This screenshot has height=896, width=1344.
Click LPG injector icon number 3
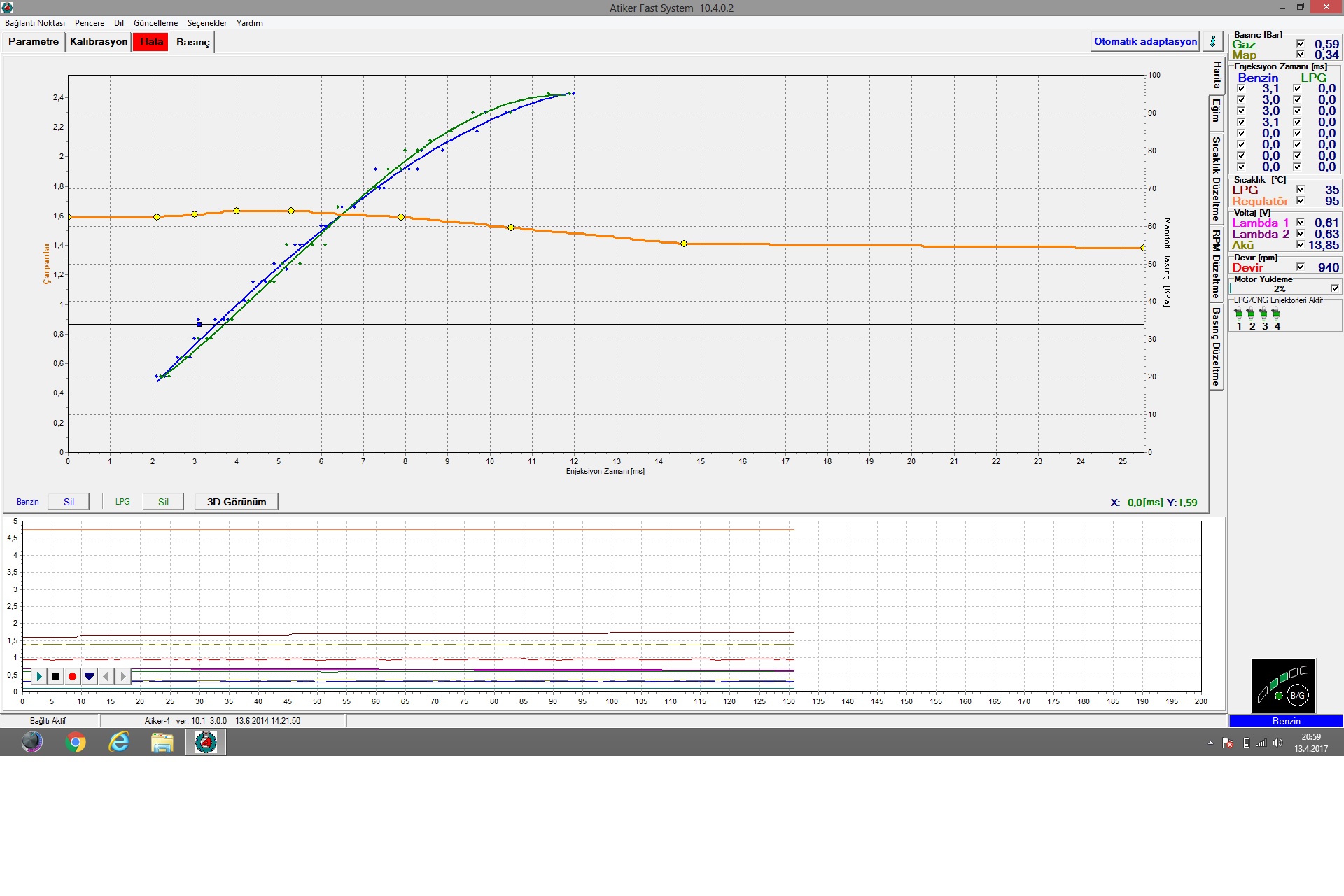click(1263, 314)
